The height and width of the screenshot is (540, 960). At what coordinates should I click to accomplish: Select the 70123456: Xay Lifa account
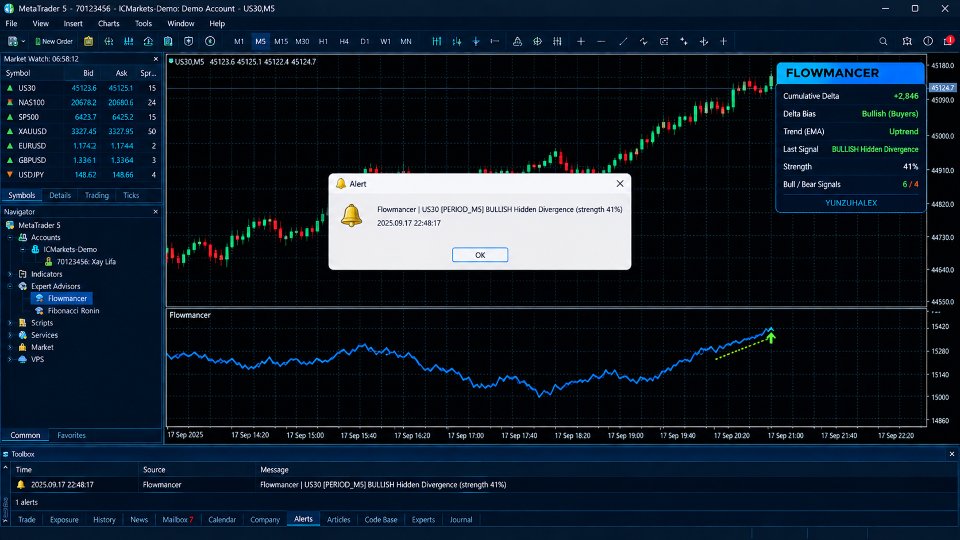pos(86,261)
